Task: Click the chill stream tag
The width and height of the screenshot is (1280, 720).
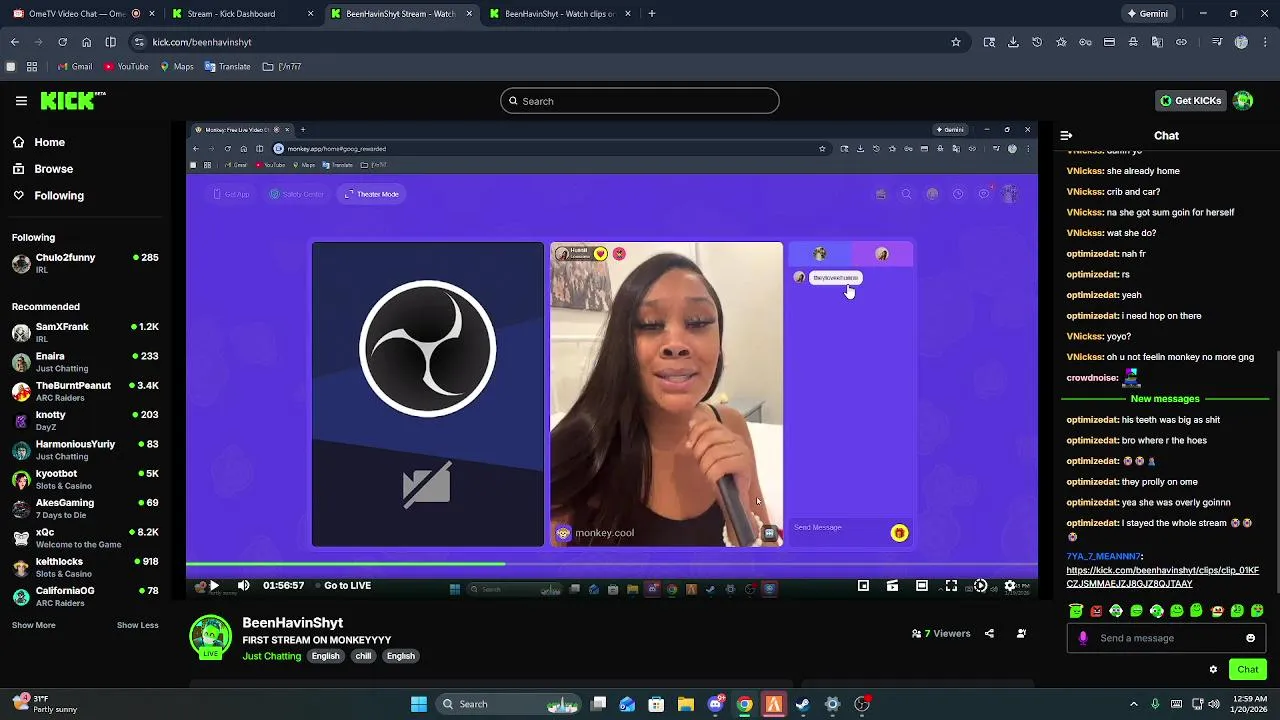Action: point(363,656)
